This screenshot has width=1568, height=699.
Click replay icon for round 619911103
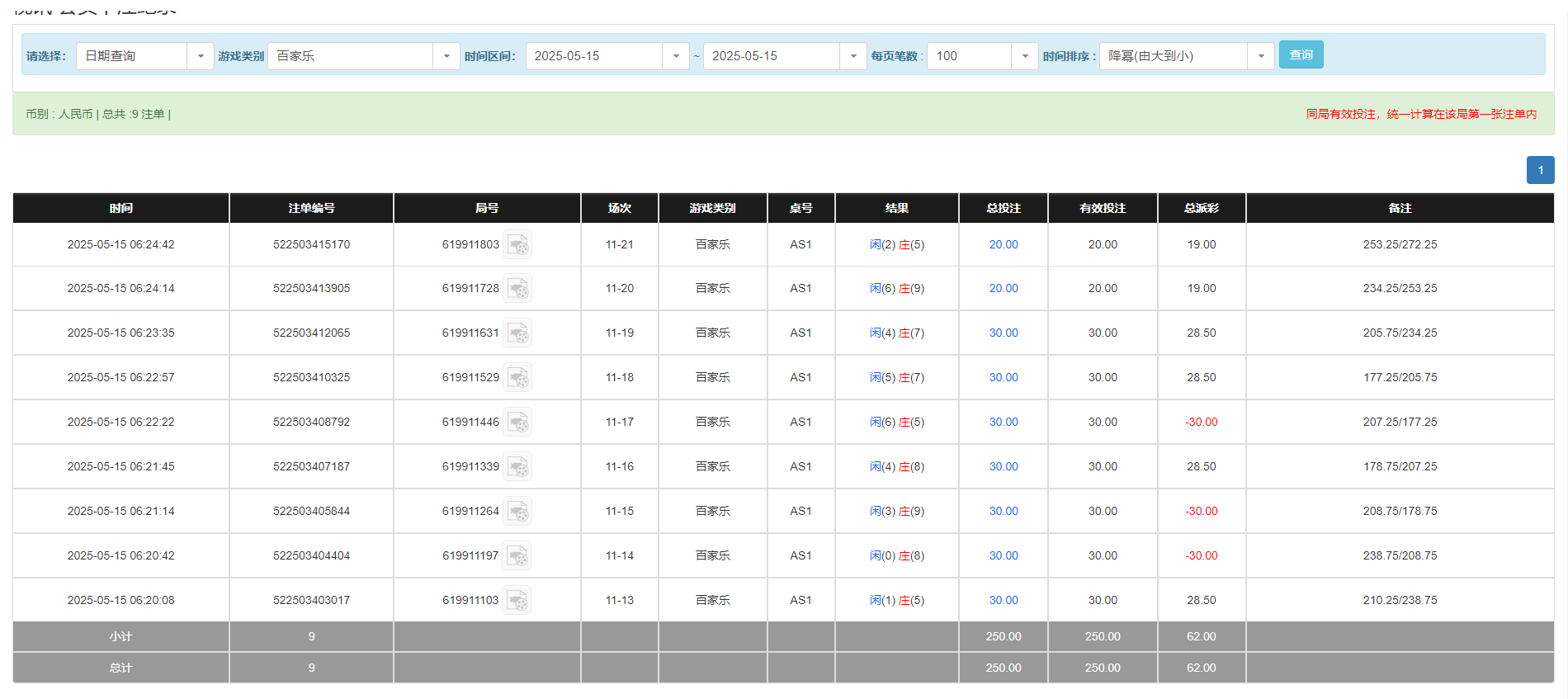517,601
